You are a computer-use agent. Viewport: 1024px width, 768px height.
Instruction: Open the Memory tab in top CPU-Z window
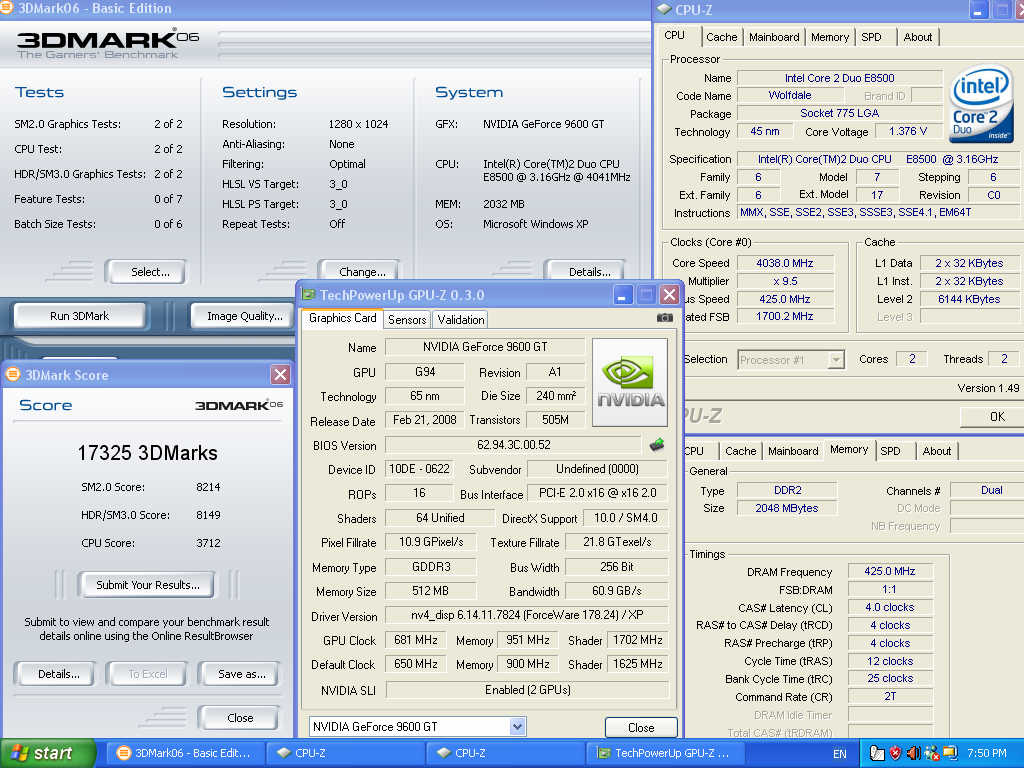829,37
